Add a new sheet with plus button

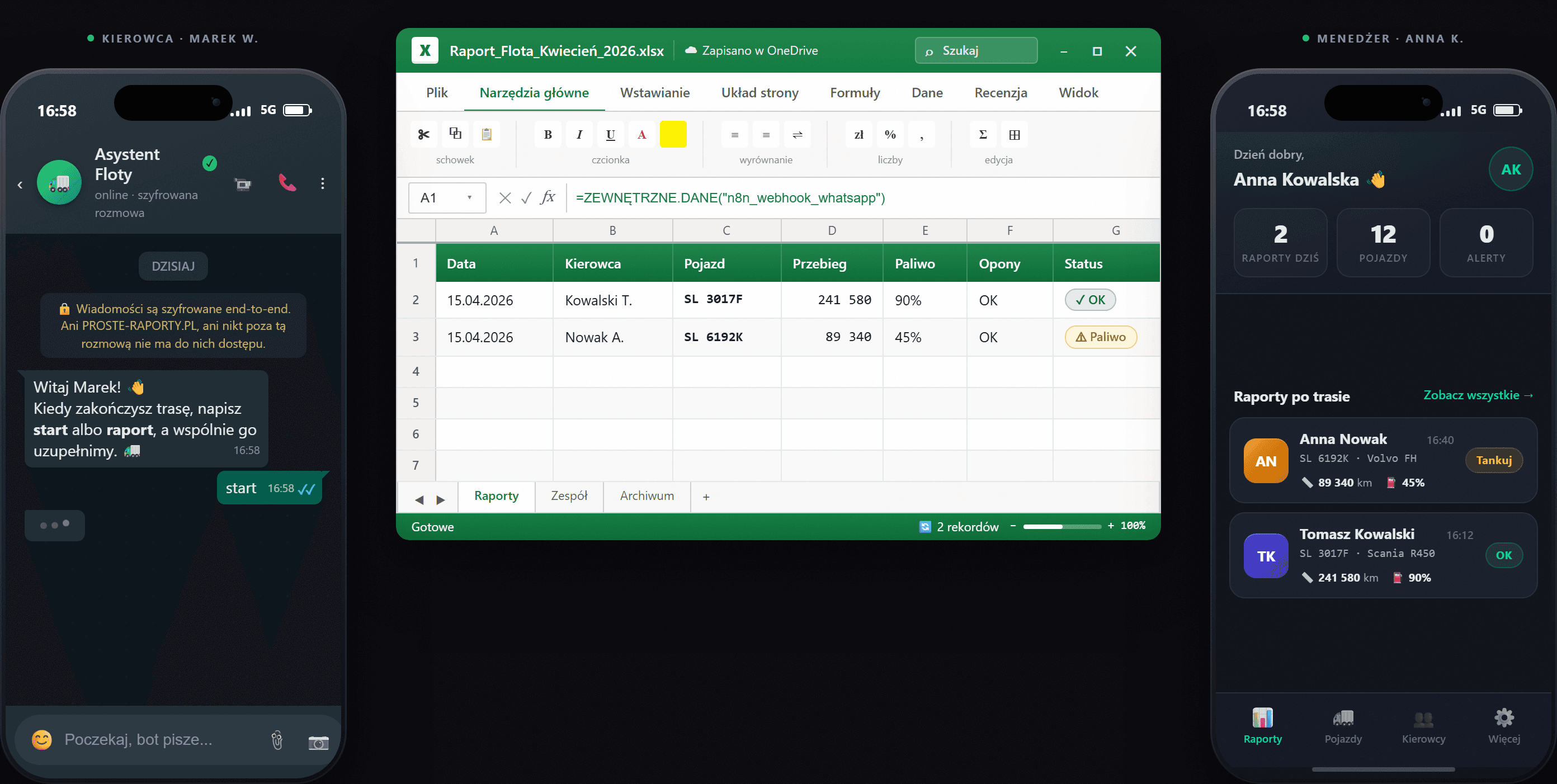point(706,497)
